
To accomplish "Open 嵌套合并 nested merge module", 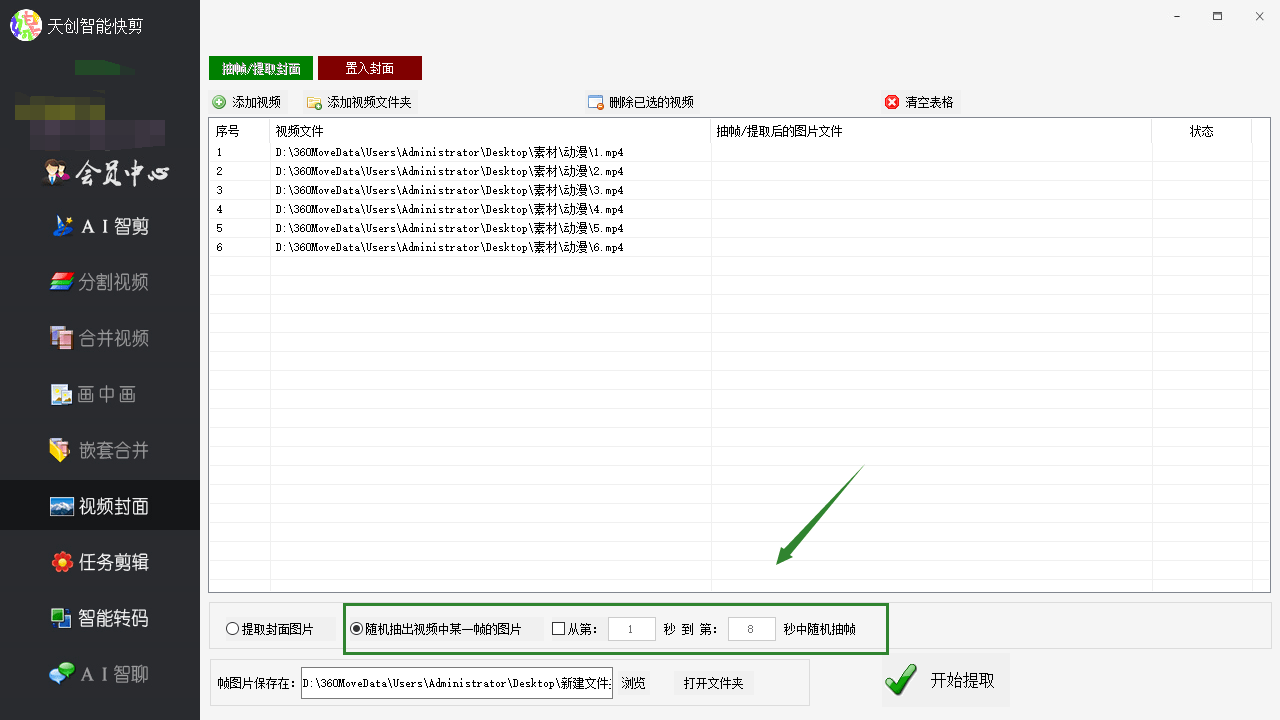I will pos(100,450).
